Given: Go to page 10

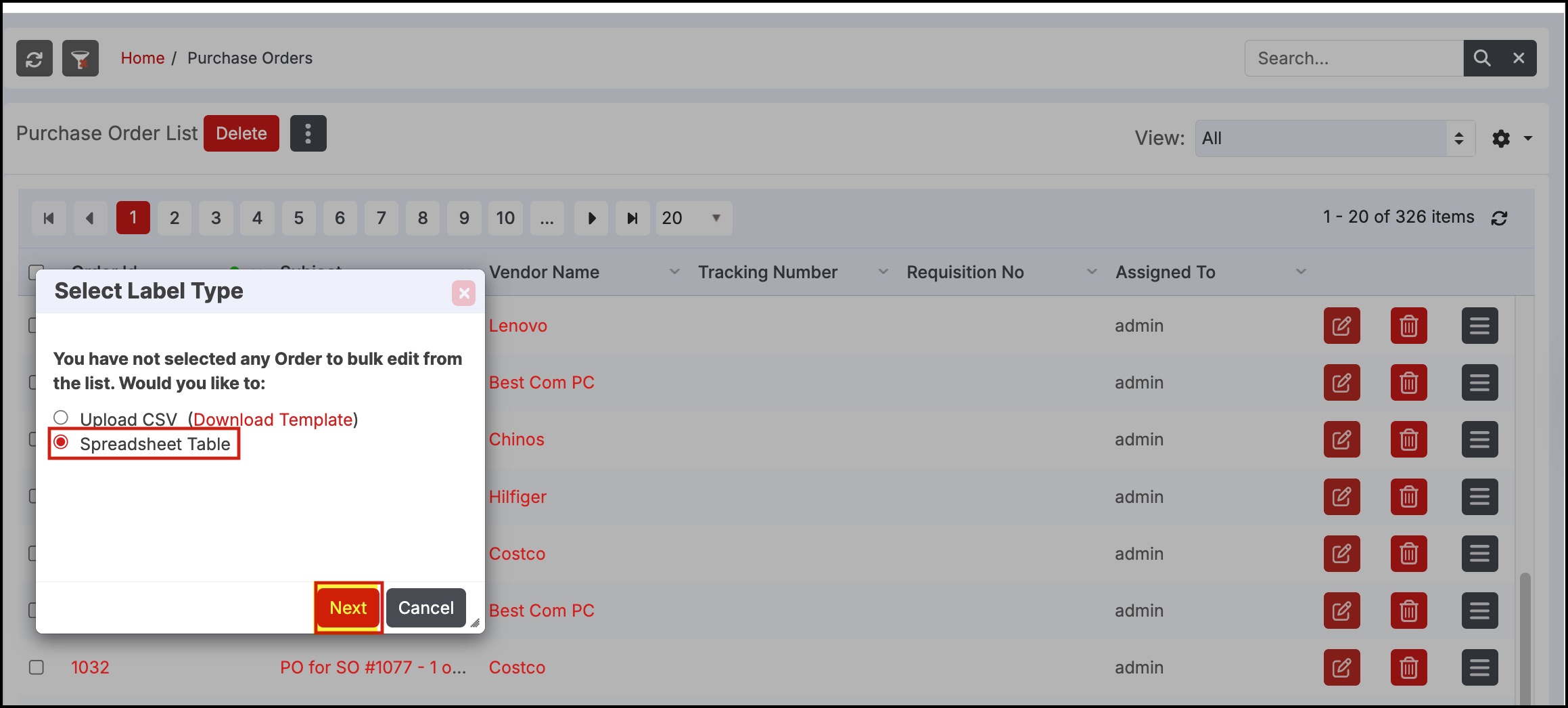Looking at the screenshot, I should click(505, 218).
